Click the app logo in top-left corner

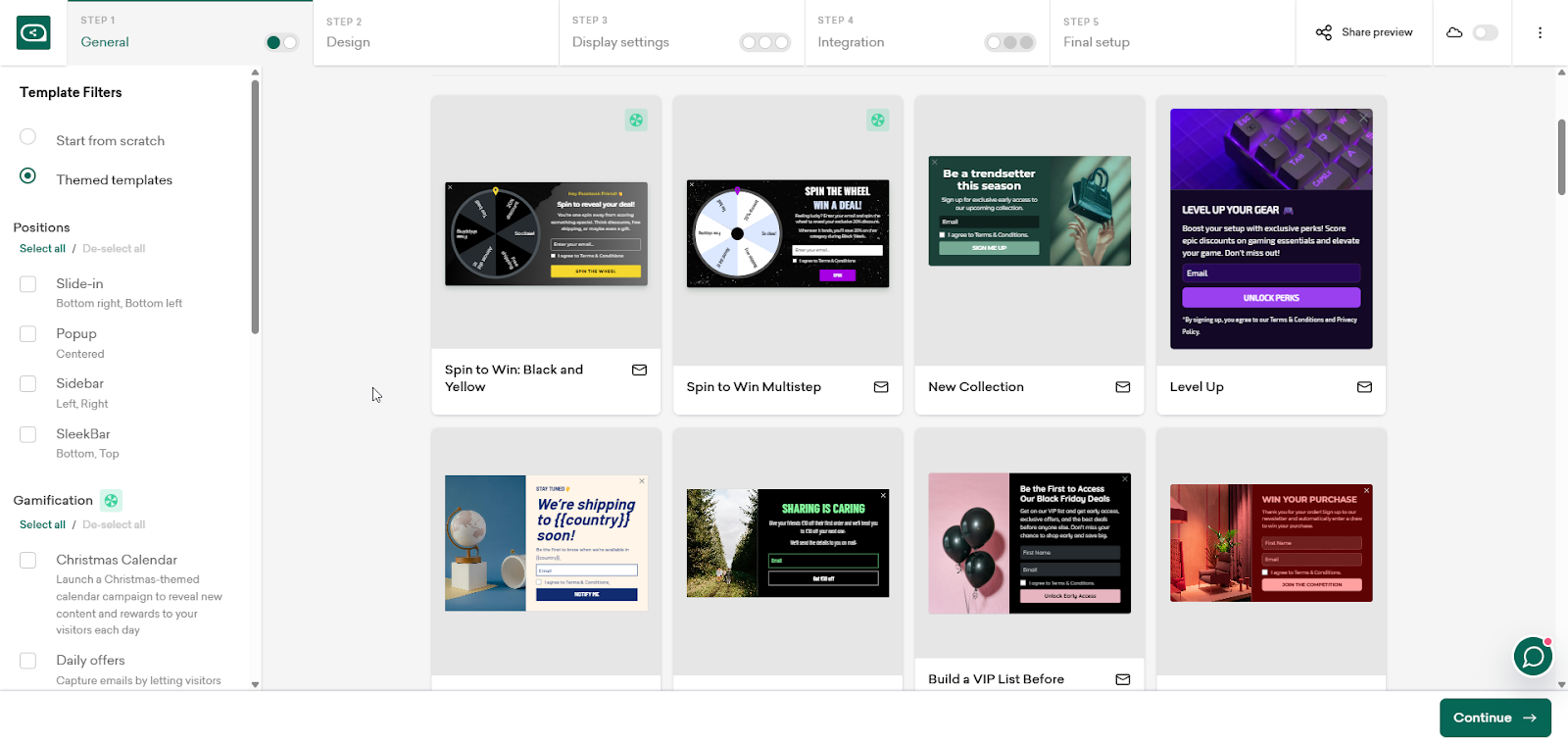coord(33,33)
